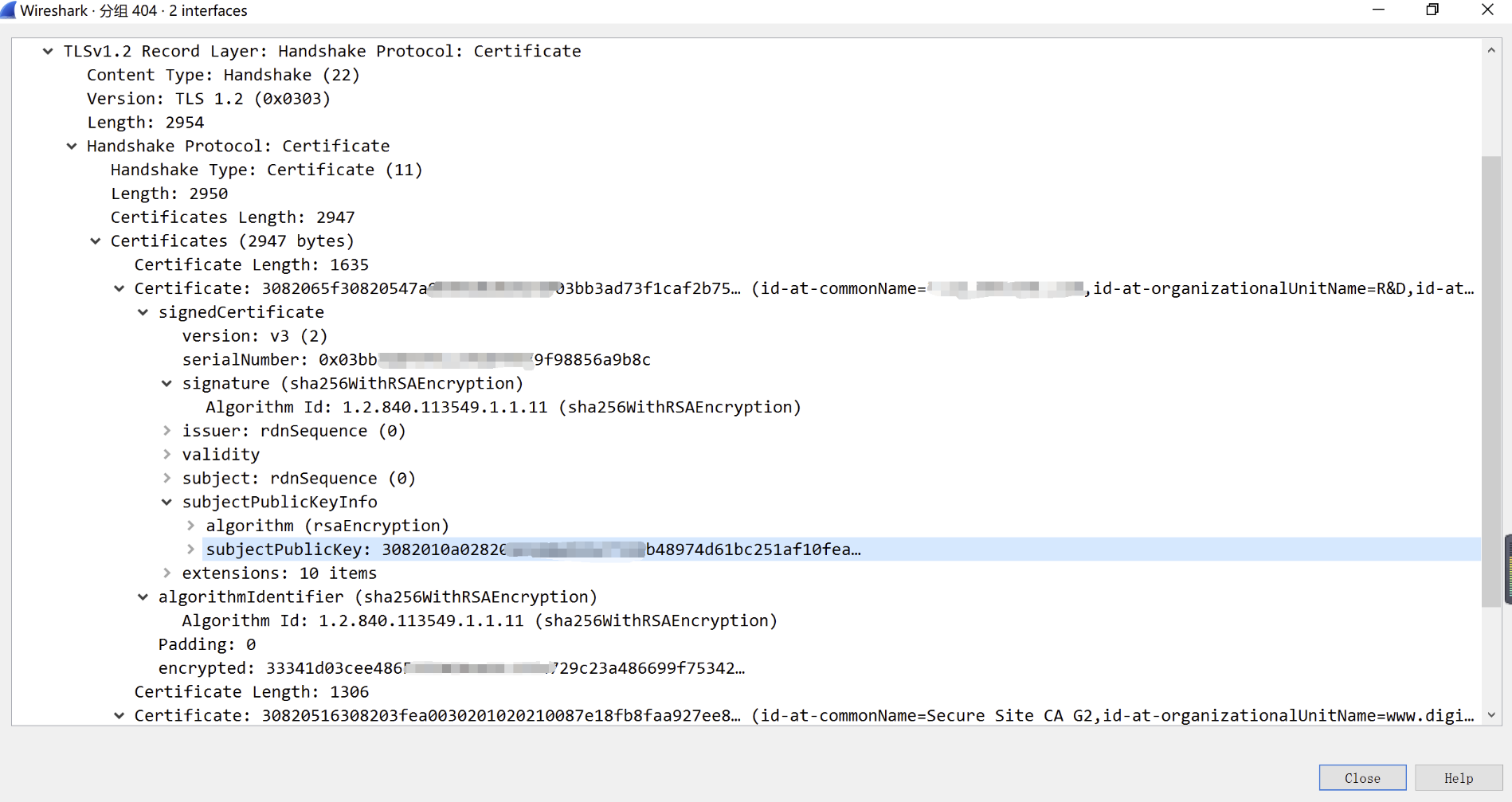The height and width of the screenshot is (802, 1512).
Task: Collapse the subjectPublicKeyInfo node
Action: (166, 502)
